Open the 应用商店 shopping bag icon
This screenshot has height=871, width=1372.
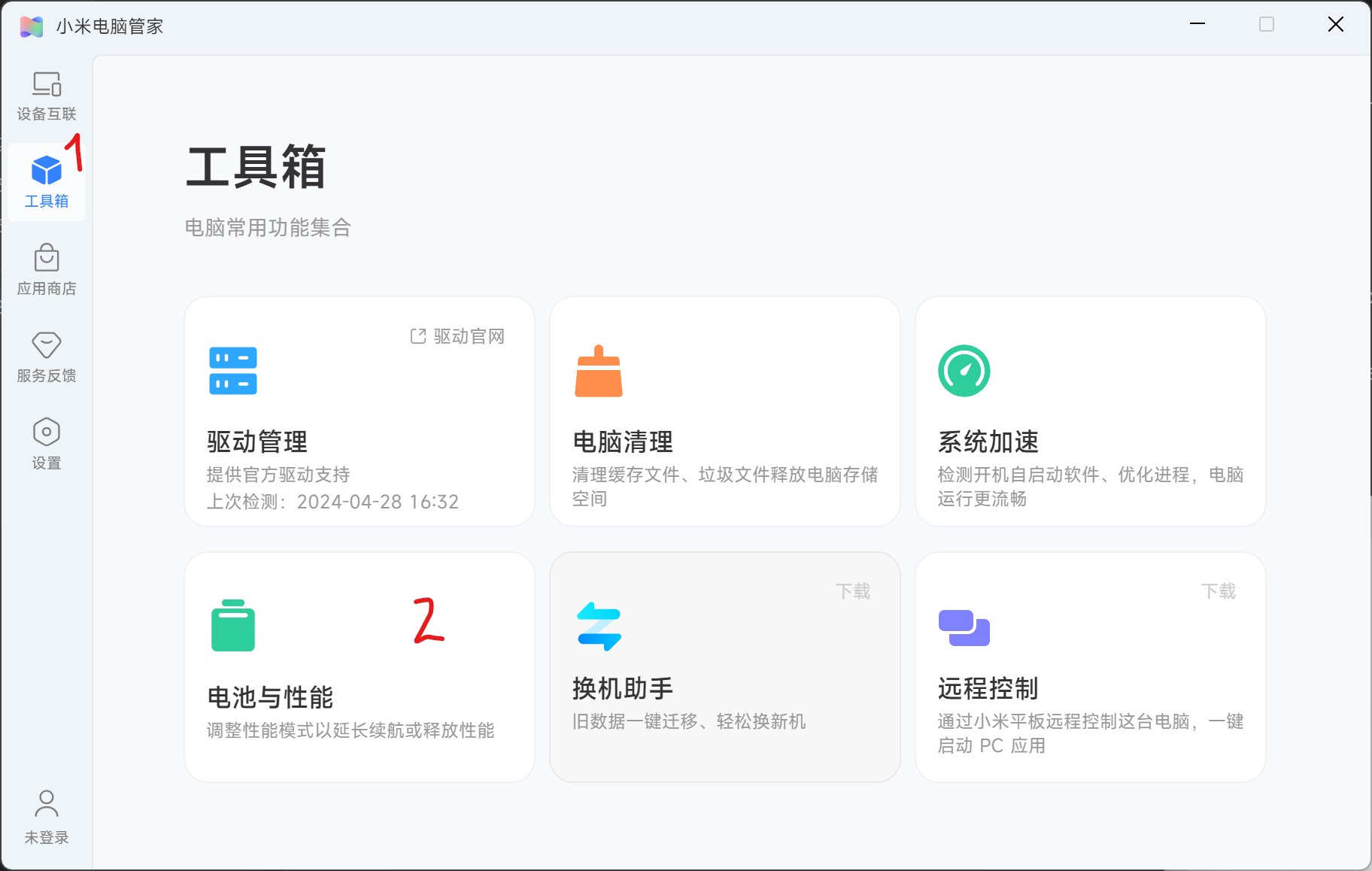click(x=47, y=257)
